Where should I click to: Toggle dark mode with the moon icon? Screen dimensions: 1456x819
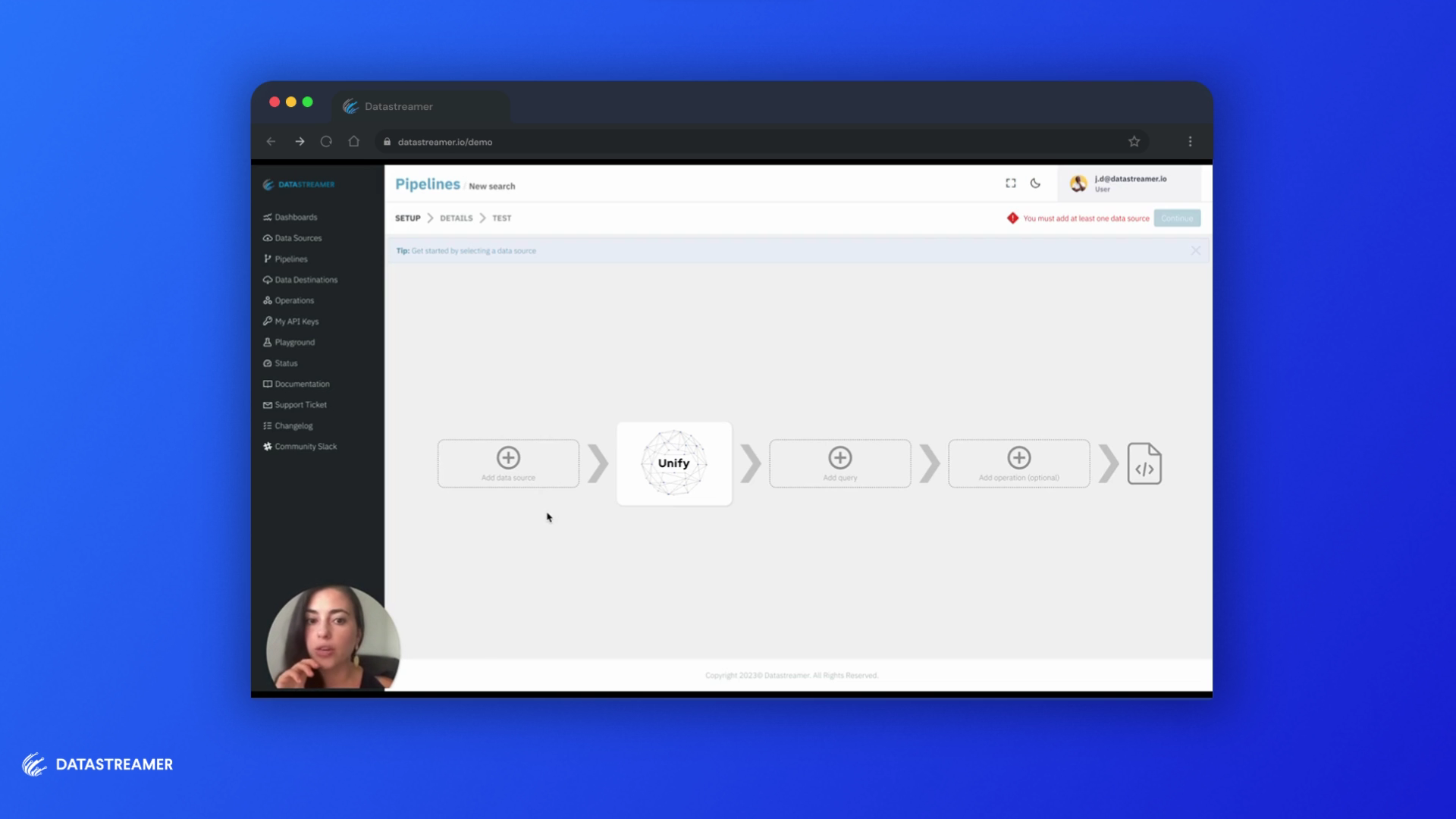click(1037, 184)
